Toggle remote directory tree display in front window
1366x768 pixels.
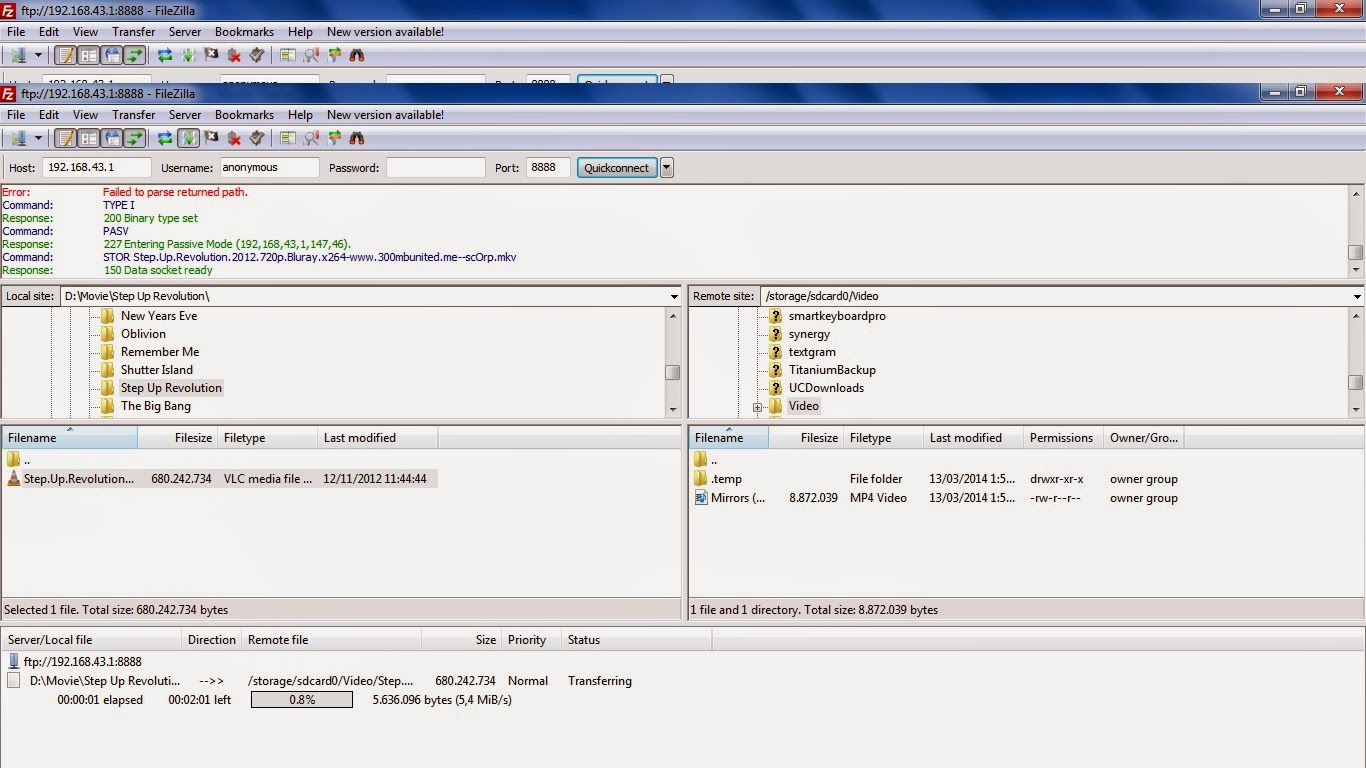tap(112, 138)
